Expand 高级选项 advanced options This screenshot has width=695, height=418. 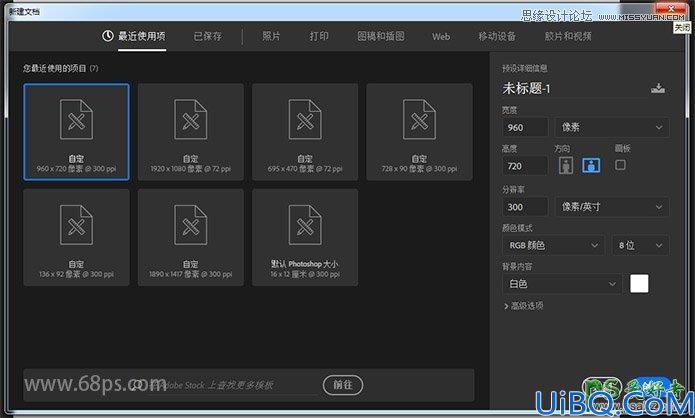tap(523, 305)
